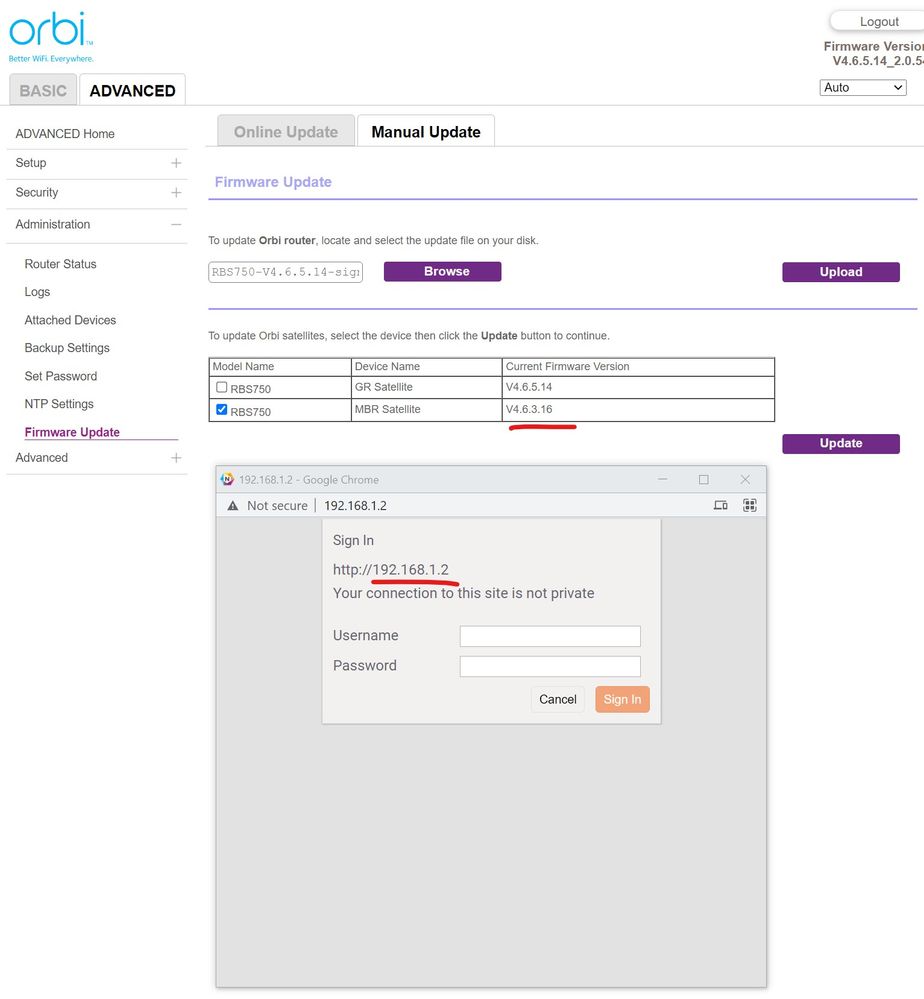The height and width of the screenshot is (999, 924).
Task: Click the Orbi logo
Action: click(x=48, y=30)
